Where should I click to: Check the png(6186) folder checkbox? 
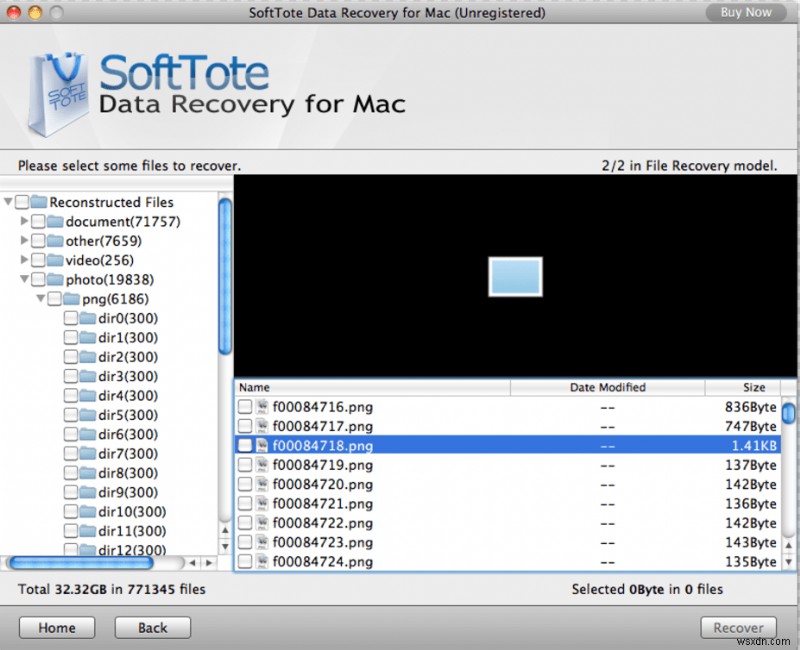[x=55, y=299]
